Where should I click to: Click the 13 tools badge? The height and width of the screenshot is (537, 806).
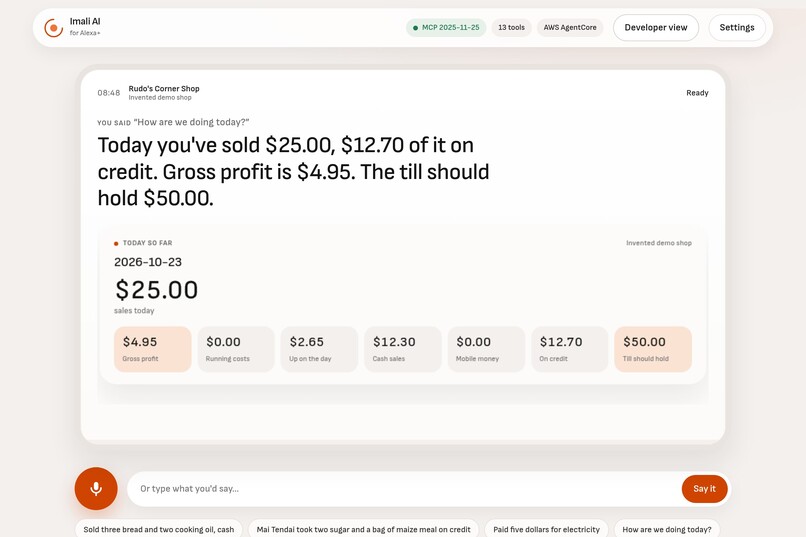tap(511, 28)
